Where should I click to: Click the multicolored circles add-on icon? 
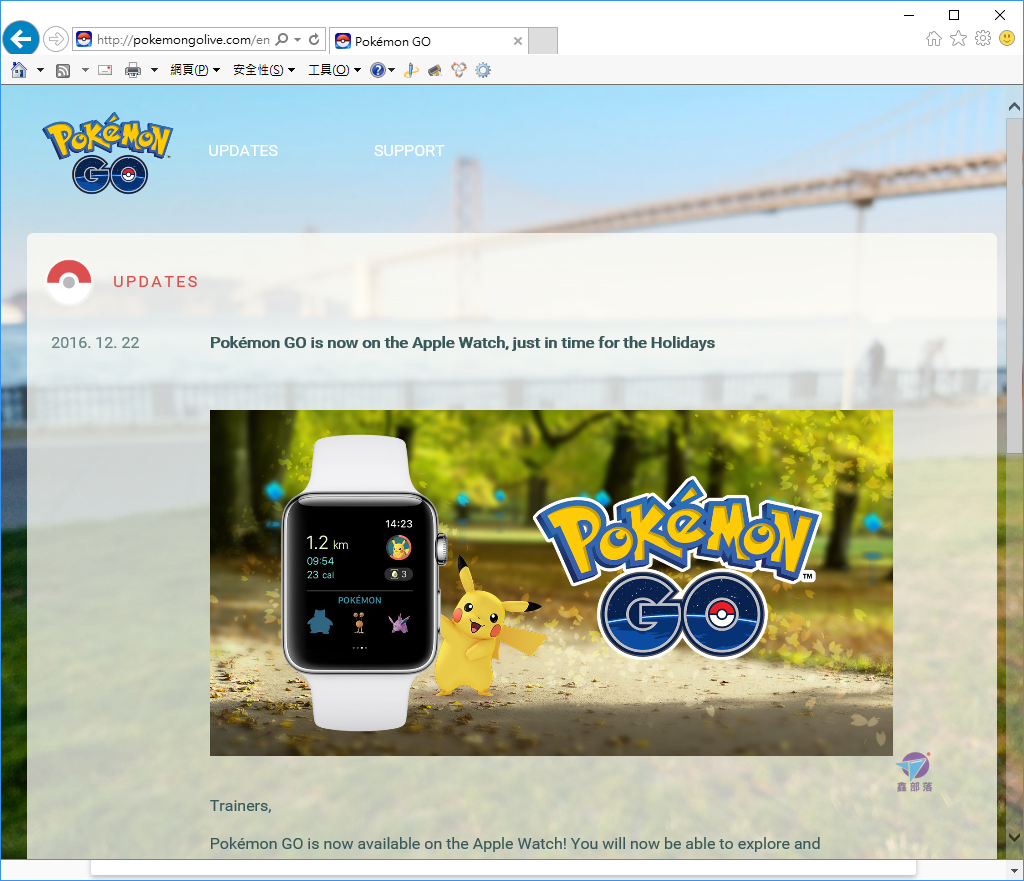(458, 70)
